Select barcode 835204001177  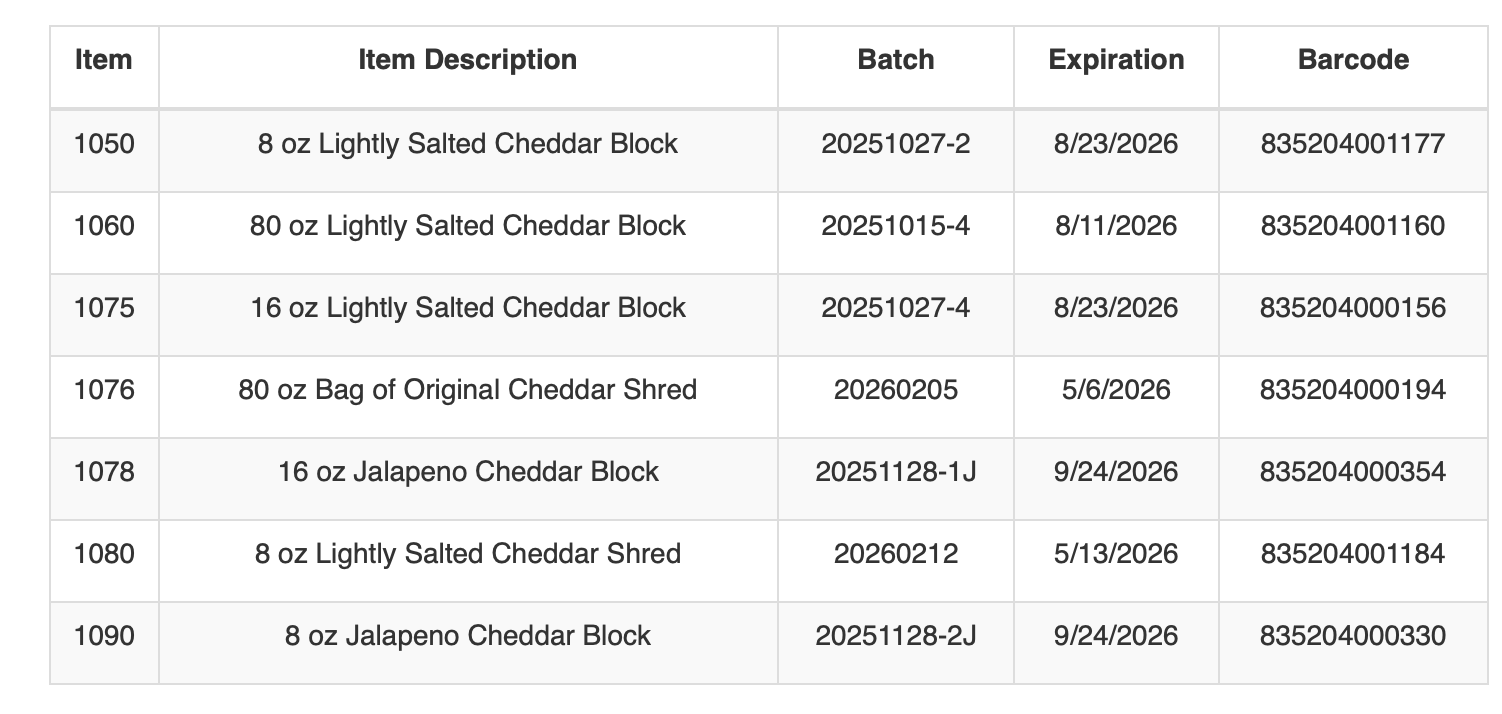click(x=1353, y=144)
